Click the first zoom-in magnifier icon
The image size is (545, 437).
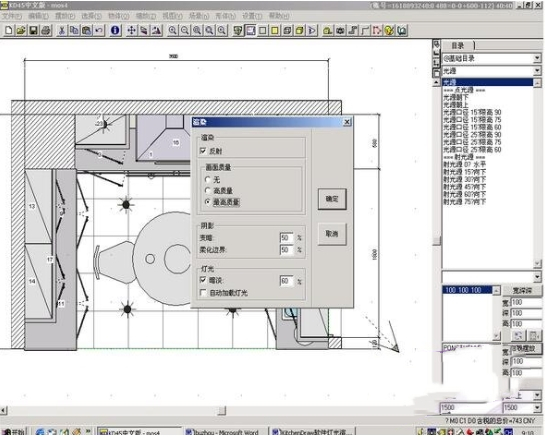click(172, 31)
